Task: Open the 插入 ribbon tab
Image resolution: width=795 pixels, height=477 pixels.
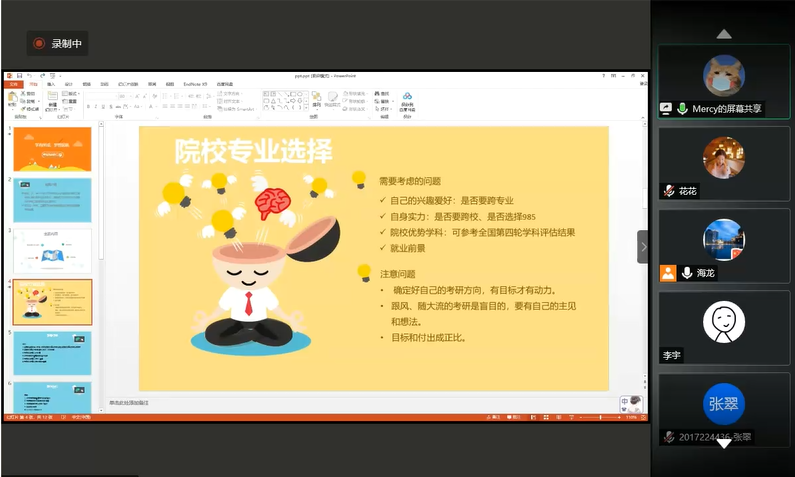Action: coord(50,85)
